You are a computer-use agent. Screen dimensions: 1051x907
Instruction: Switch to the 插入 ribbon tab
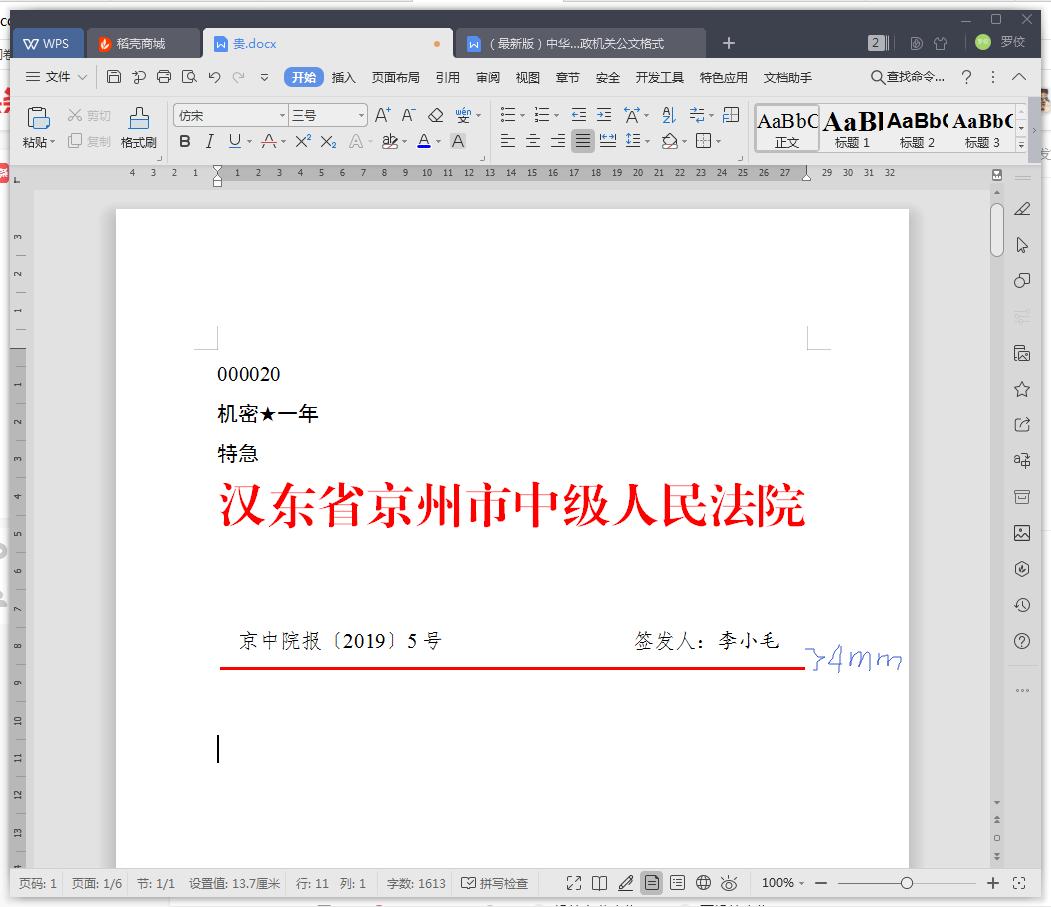(x=342, y=77)
